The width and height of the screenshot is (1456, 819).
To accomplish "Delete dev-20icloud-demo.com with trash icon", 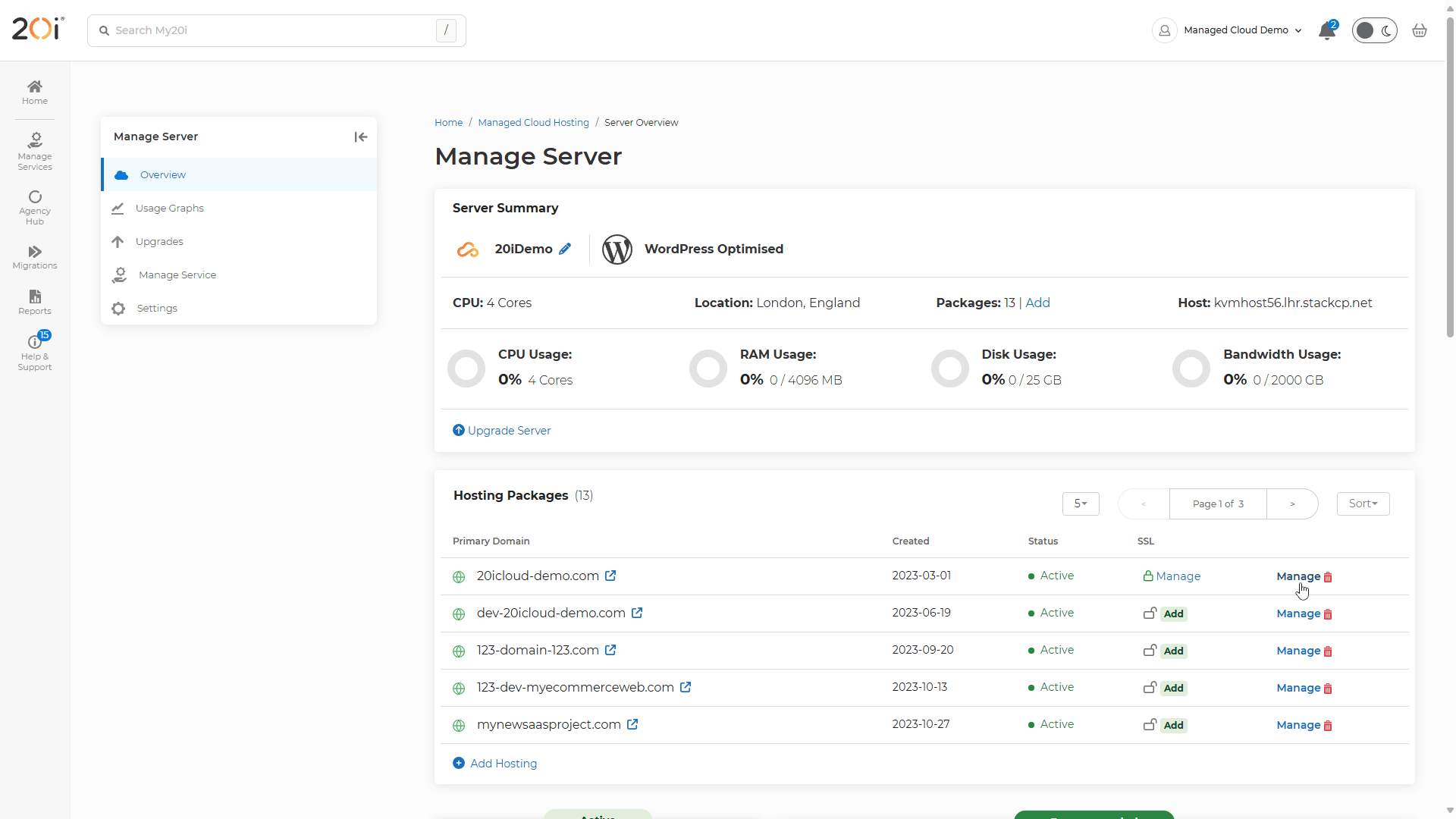I will pyautogui.click(x=1328, y=614).
